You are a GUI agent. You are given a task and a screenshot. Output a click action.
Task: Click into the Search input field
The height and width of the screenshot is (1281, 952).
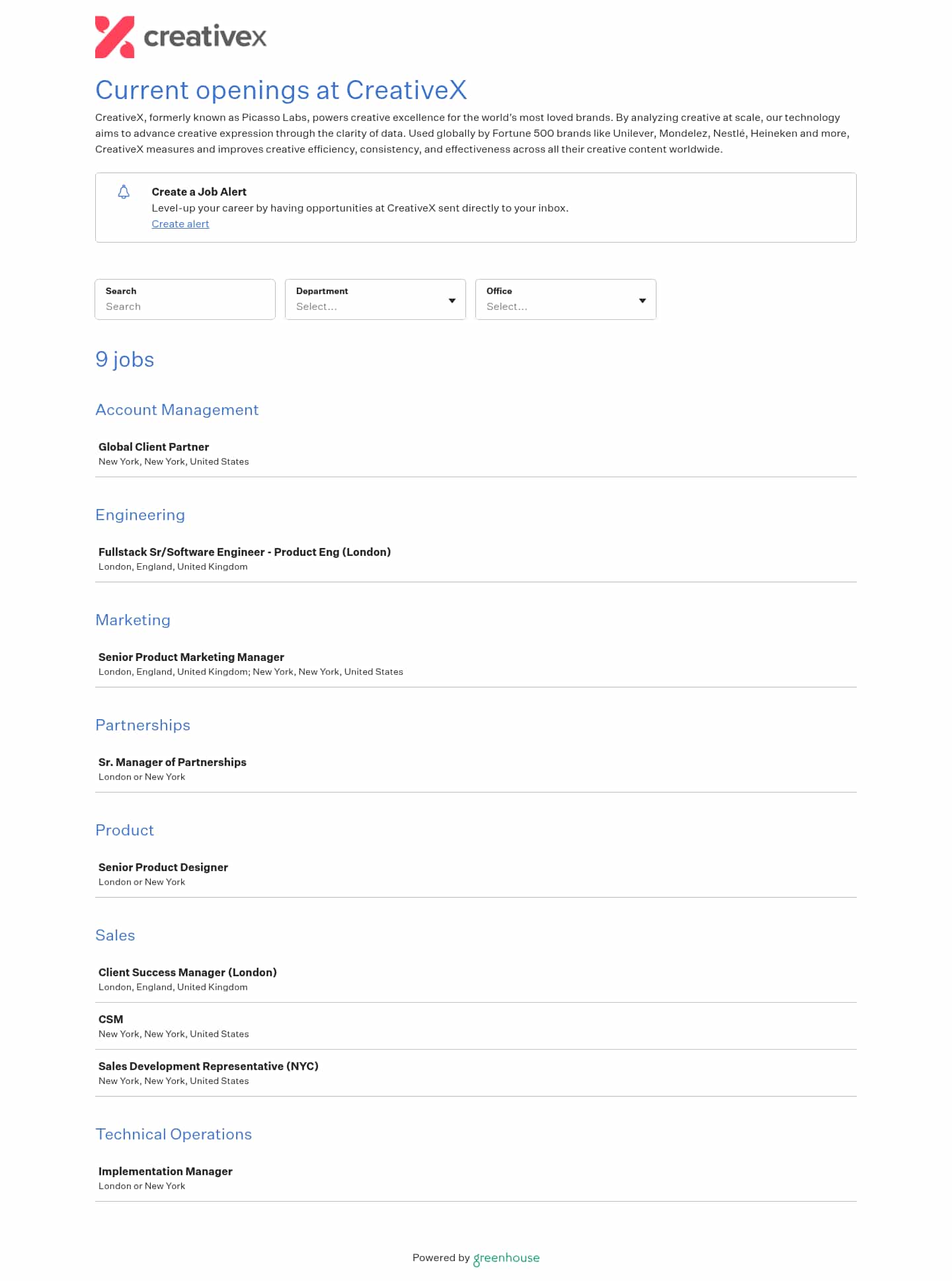(185, 307)
